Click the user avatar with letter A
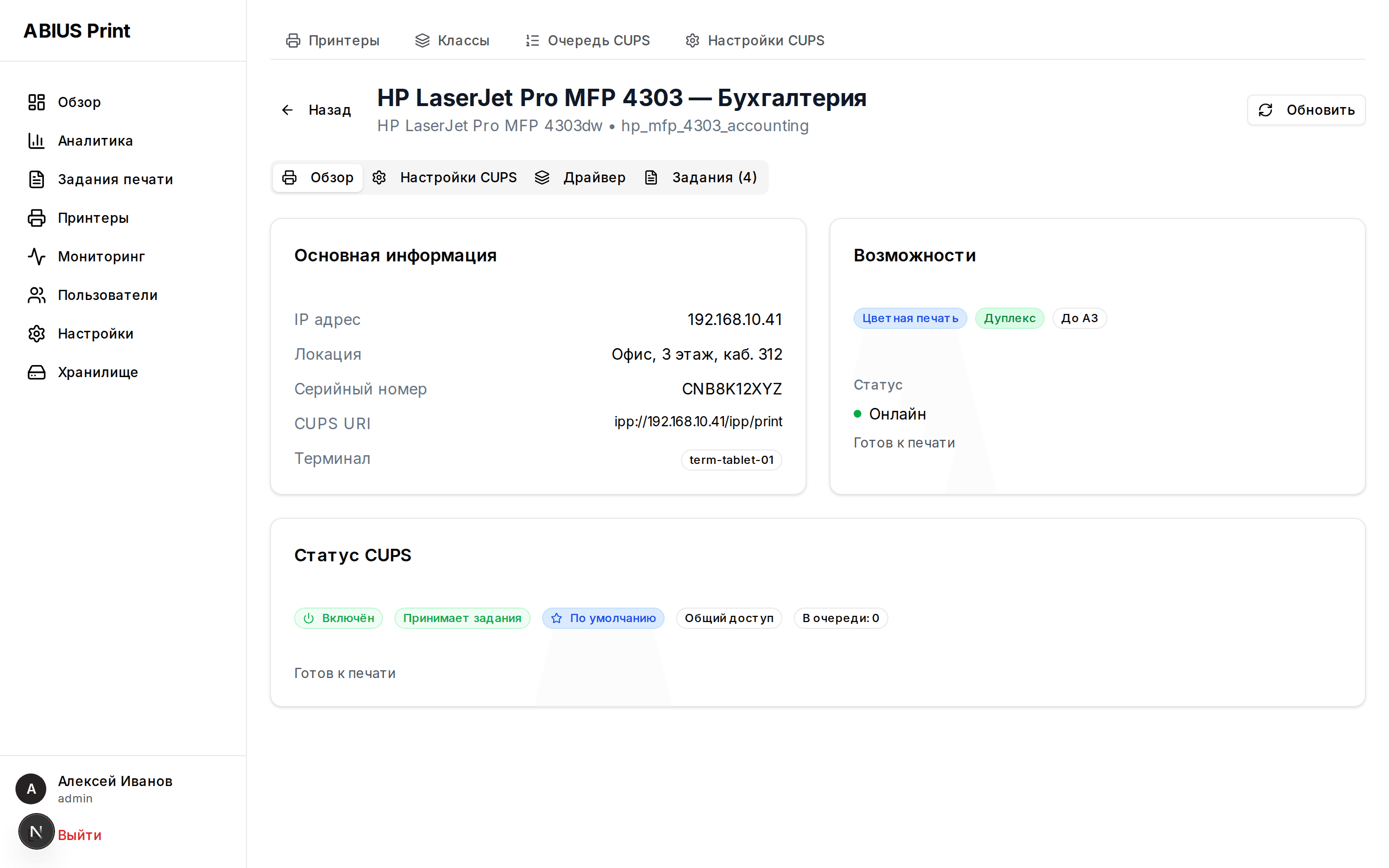 click(x=31, y=789)
